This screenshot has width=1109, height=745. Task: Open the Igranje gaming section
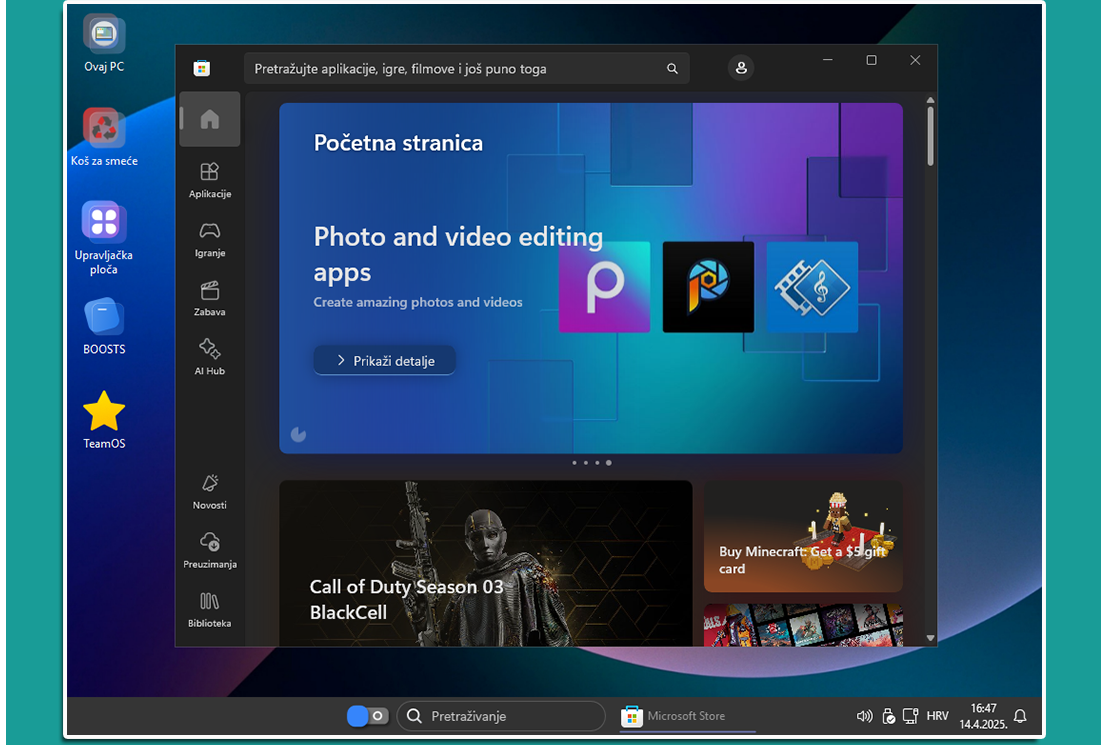[210, 238]
